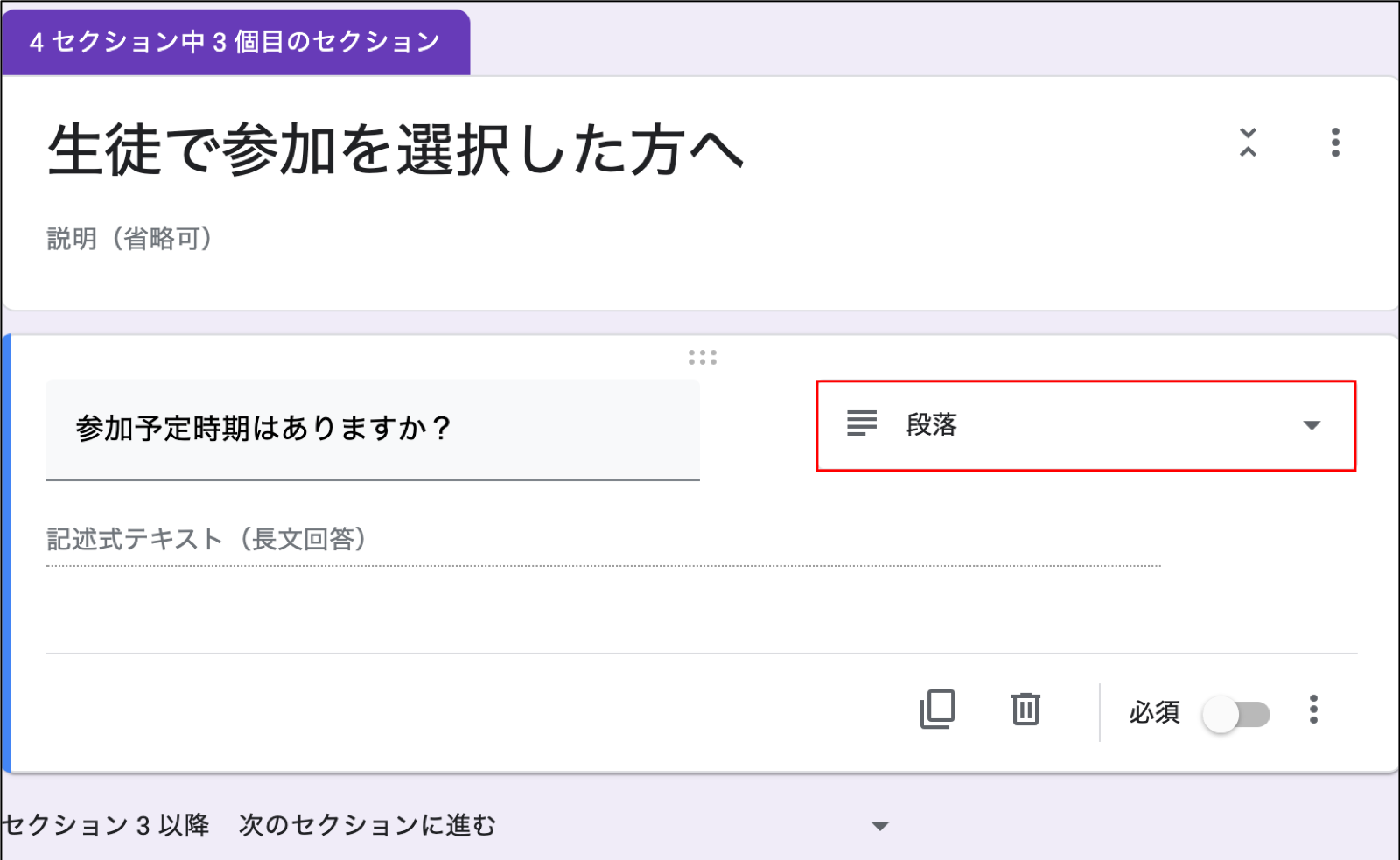This screenshot has width=1400, height=860.
Task: Open the question's three-dot menu beside 必須
Action: tap(1312, 710)
